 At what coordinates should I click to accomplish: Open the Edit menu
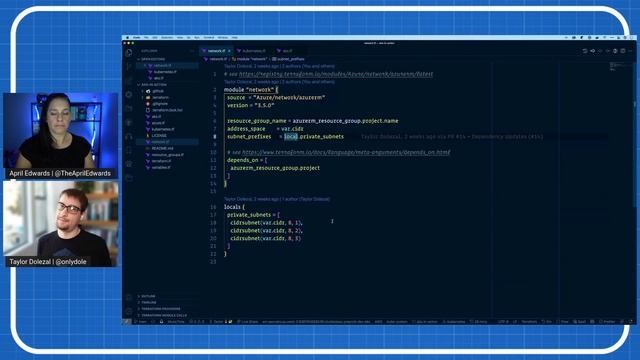click(155, 38)
